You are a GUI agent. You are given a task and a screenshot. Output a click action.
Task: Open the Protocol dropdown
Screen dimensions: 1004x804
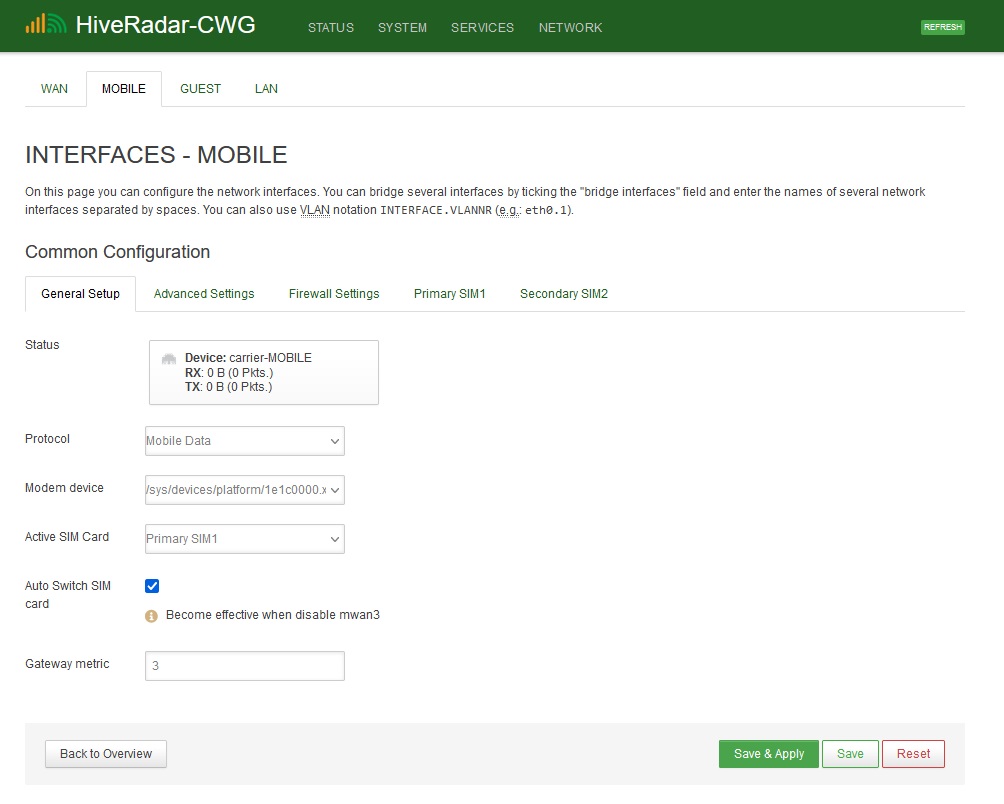(x=244, y=441)
